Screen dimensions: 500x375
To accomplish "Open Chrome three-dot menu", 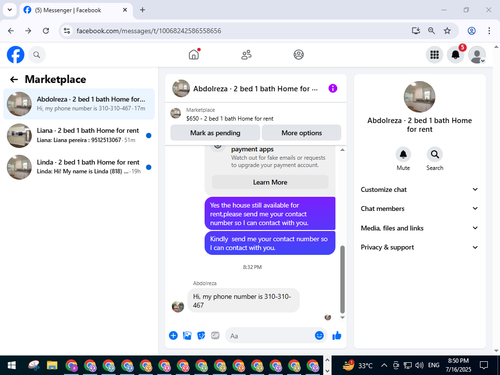I will click(489, 31).
